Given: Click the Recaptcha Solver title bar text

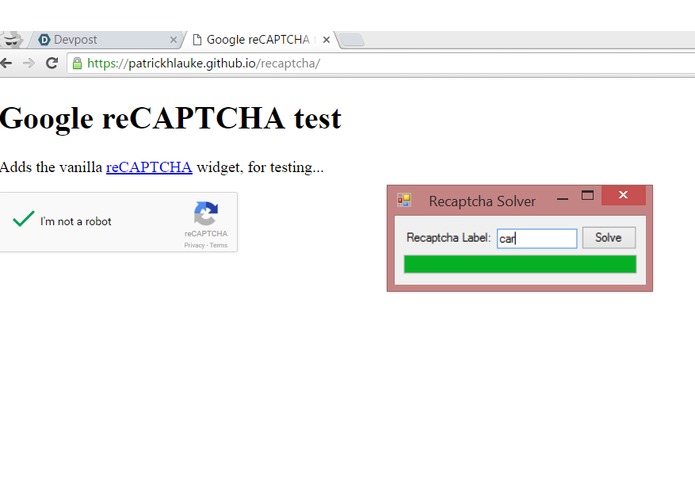Looking at the screenshot, I should click(482, 201).
